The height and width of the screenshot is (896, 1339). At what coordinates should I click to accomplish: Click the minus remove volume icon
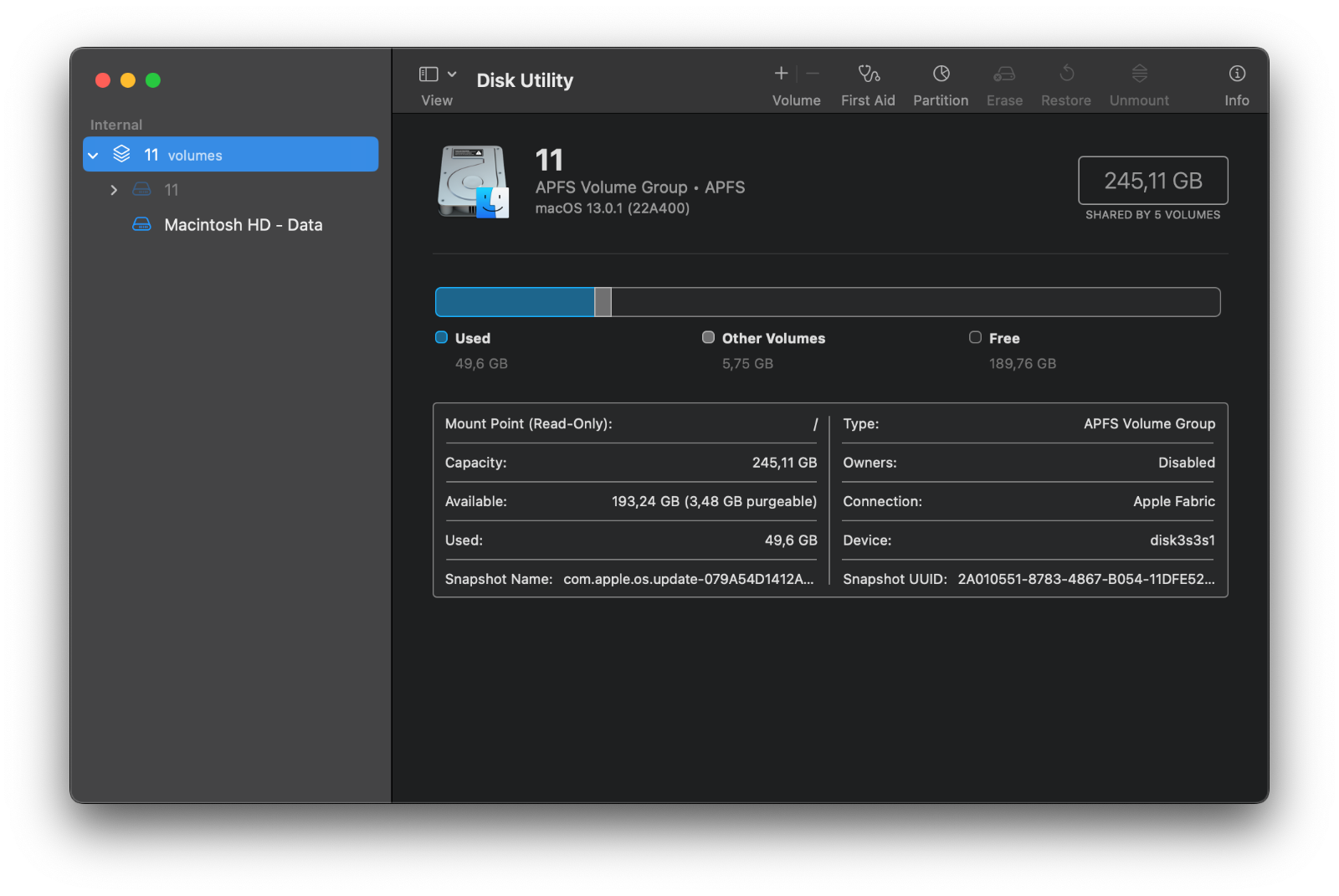coord(813,74)
